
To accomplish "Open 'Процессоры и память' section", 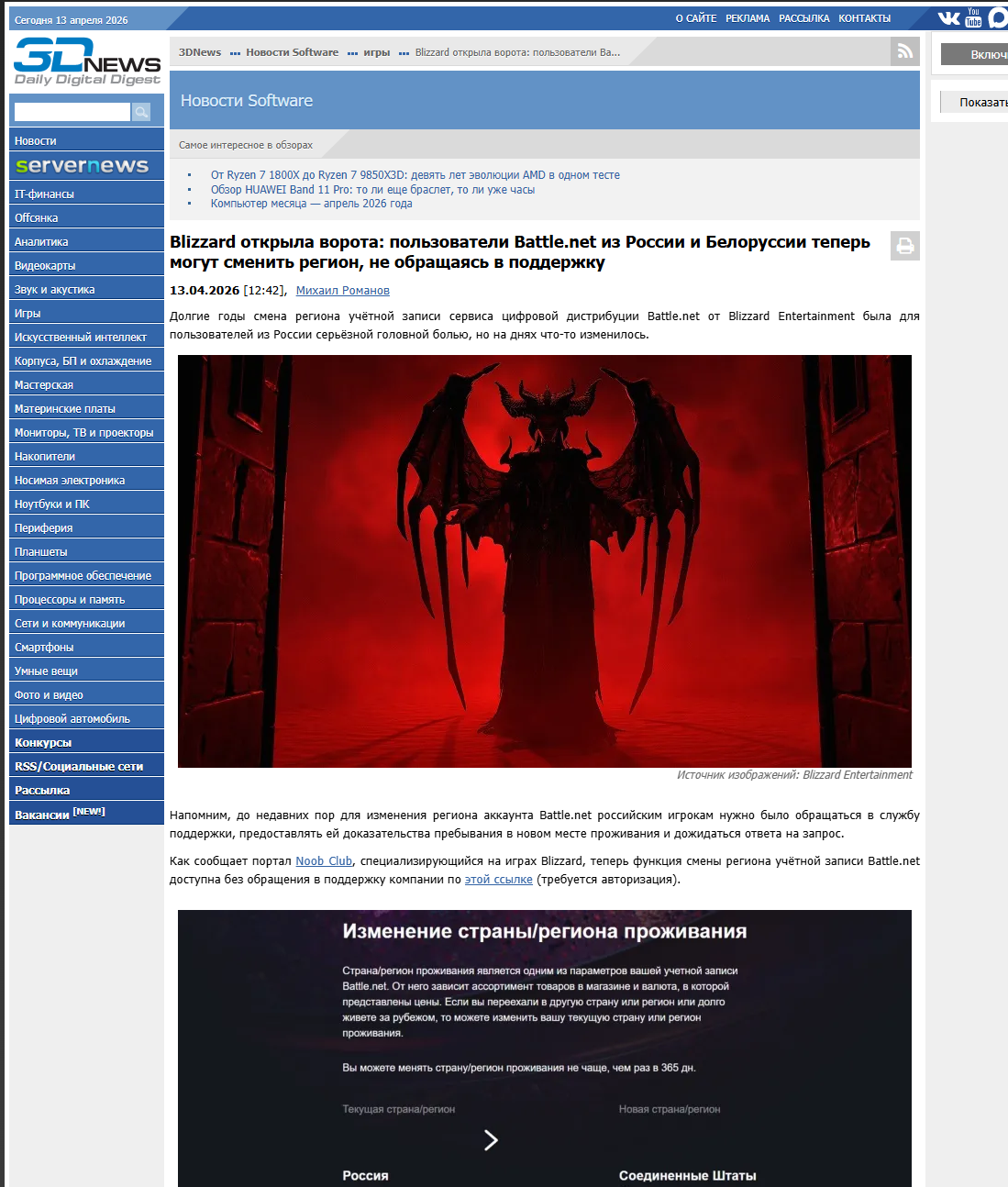I will click(x=86, y=599).
